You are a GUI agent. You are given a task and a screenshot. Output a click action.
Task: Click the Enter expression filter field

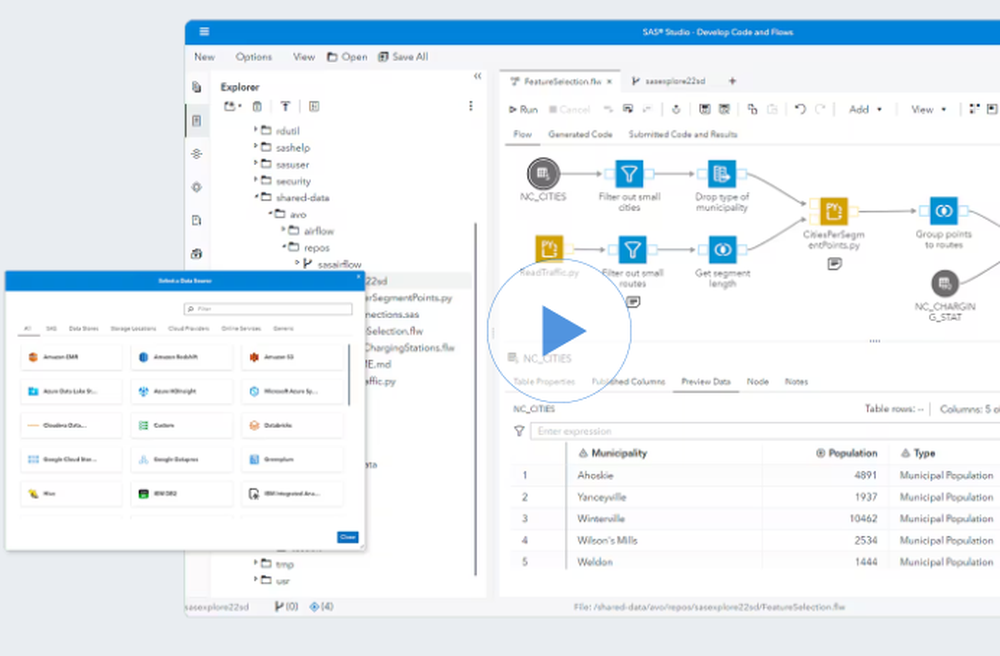point(765,431)
